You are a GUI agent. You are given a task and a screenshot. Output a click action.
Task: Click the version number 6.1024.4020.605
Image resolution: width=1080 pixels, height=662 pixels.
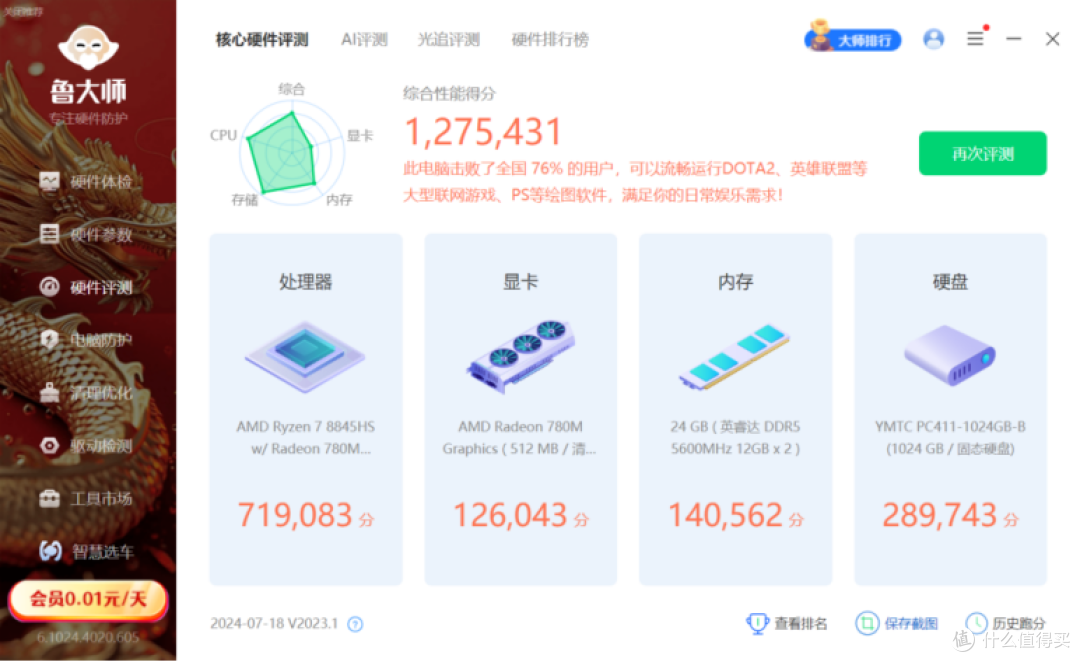87,638
